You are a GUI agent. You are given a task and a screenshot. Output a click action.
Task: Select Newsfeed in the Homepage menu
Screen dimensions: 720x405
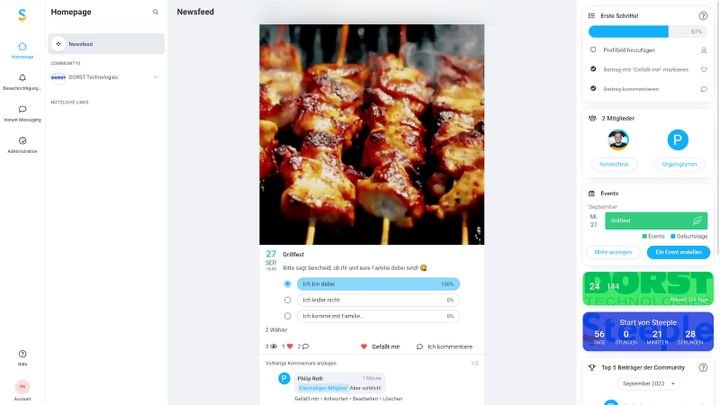coord(106,44)
